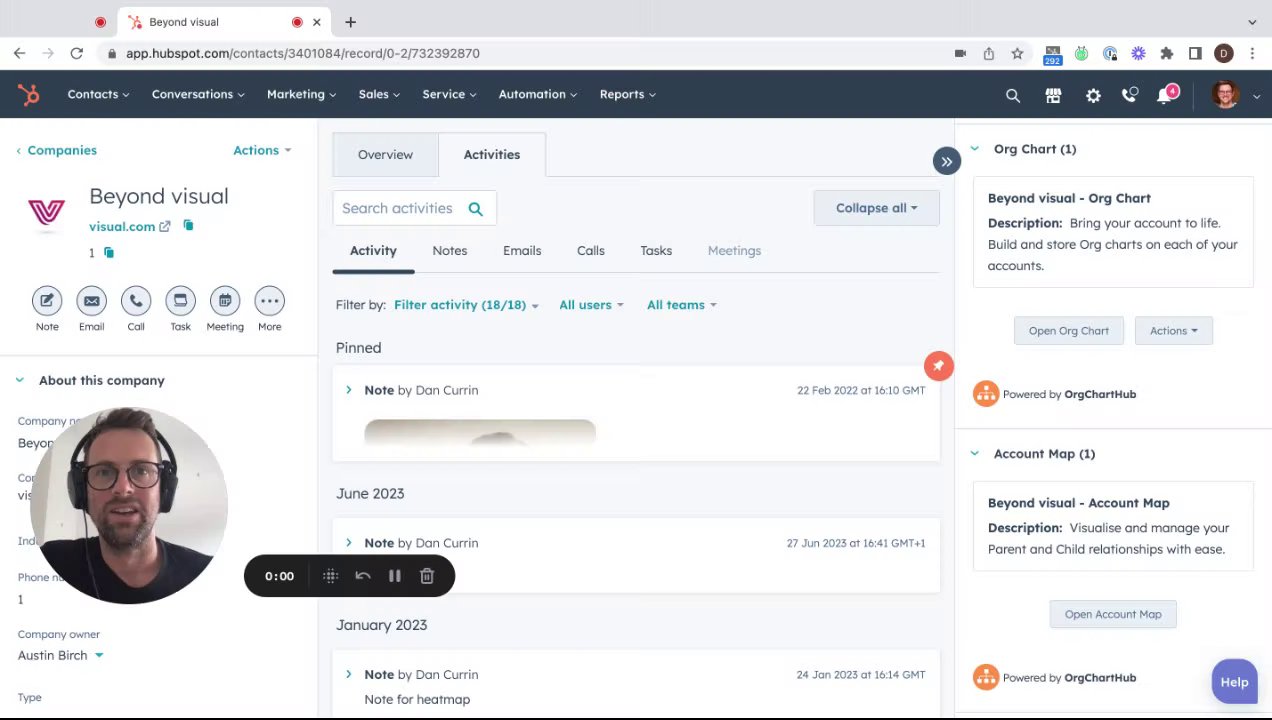Screen dimensions: 1272x720
Task: Pause the recording in the recorder bar
Action: 395,576
